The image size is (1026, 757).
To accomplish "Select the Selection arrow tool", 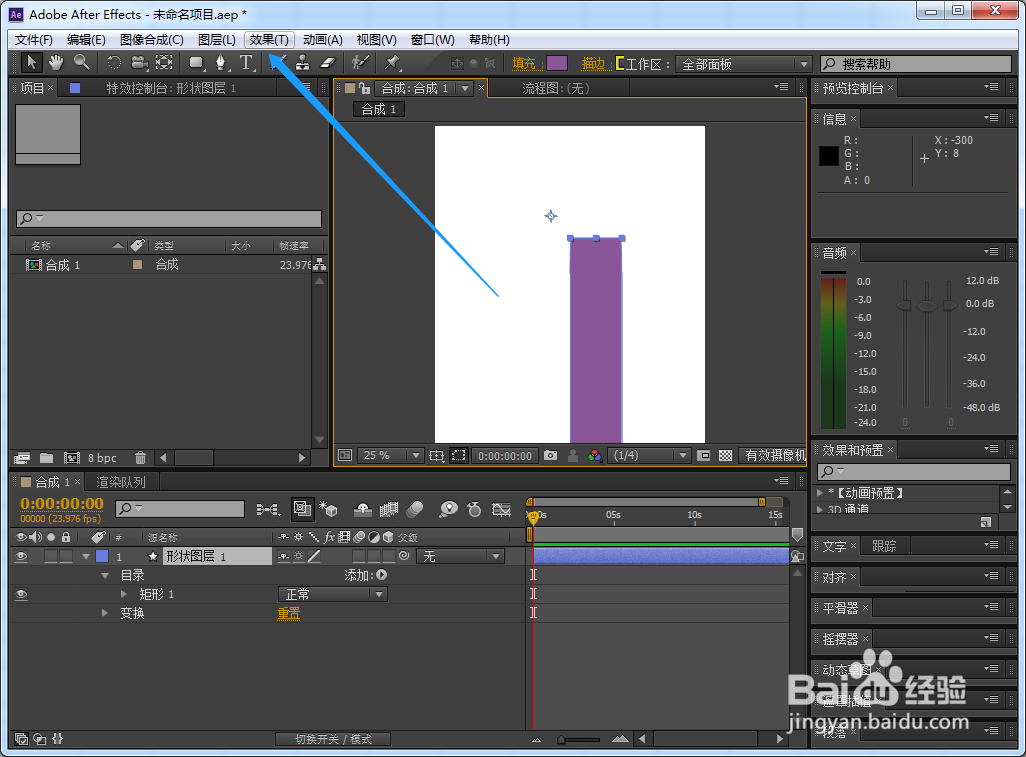I will click(31, 63).
